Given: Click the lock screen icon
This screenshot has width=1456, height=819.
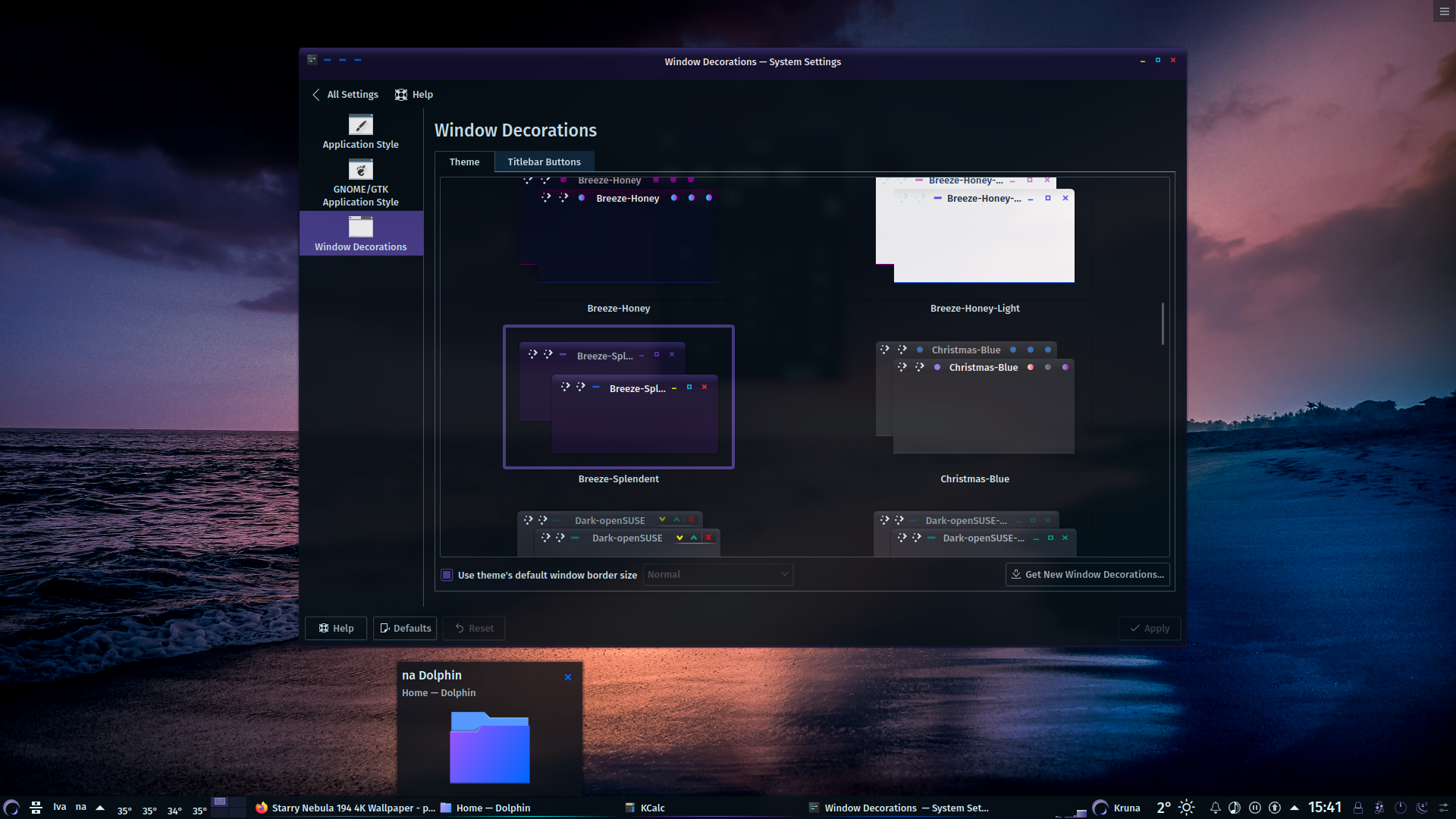Looking at the screenshot, I should [1358, 808].
